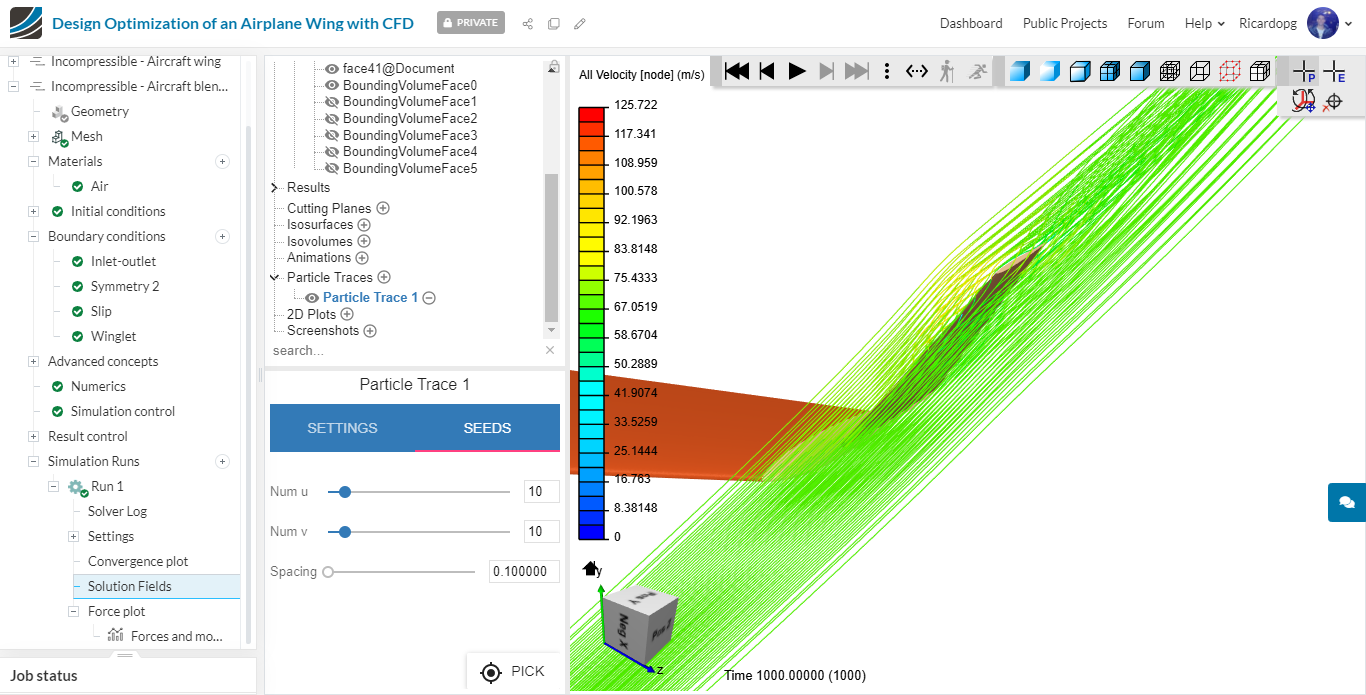Viewport: 1366px width, 695px height.
Task: Click the crosshair P pick icon
Action: pos(1304,71)
